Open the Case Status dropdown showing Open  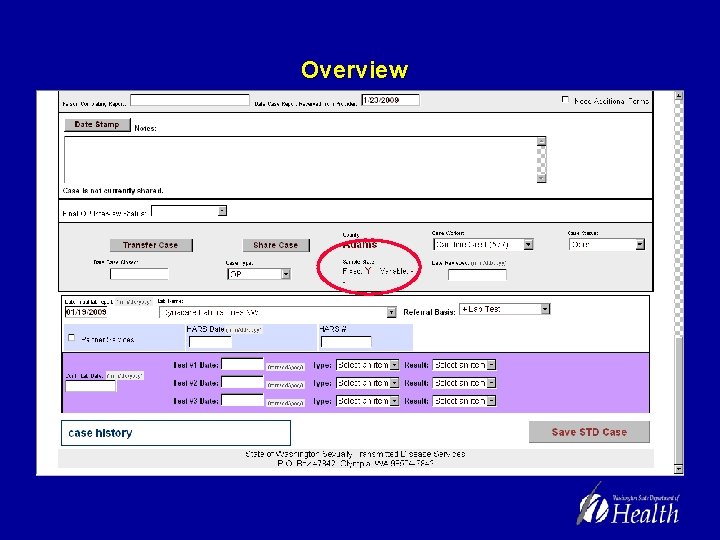click(x=607, y=245)
